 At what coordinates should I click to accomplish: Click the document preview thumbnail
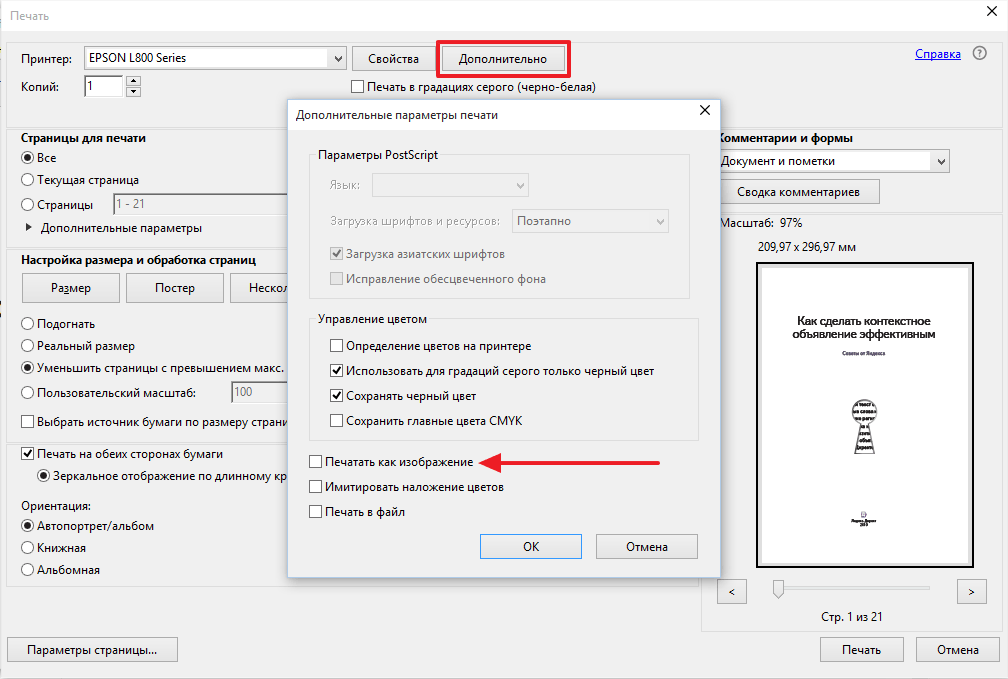coord(865,415)
